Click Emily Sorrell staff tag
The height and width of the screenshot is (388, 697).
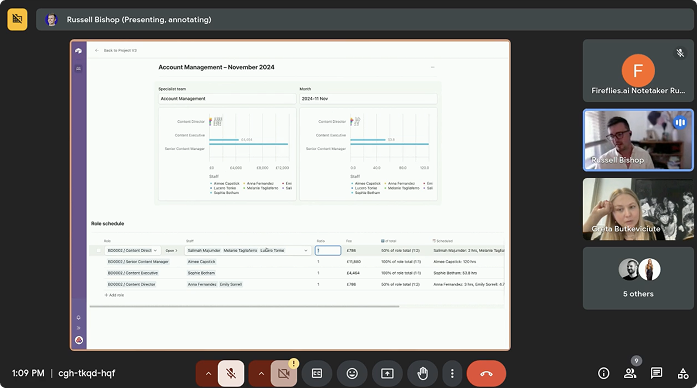(231, 284)
